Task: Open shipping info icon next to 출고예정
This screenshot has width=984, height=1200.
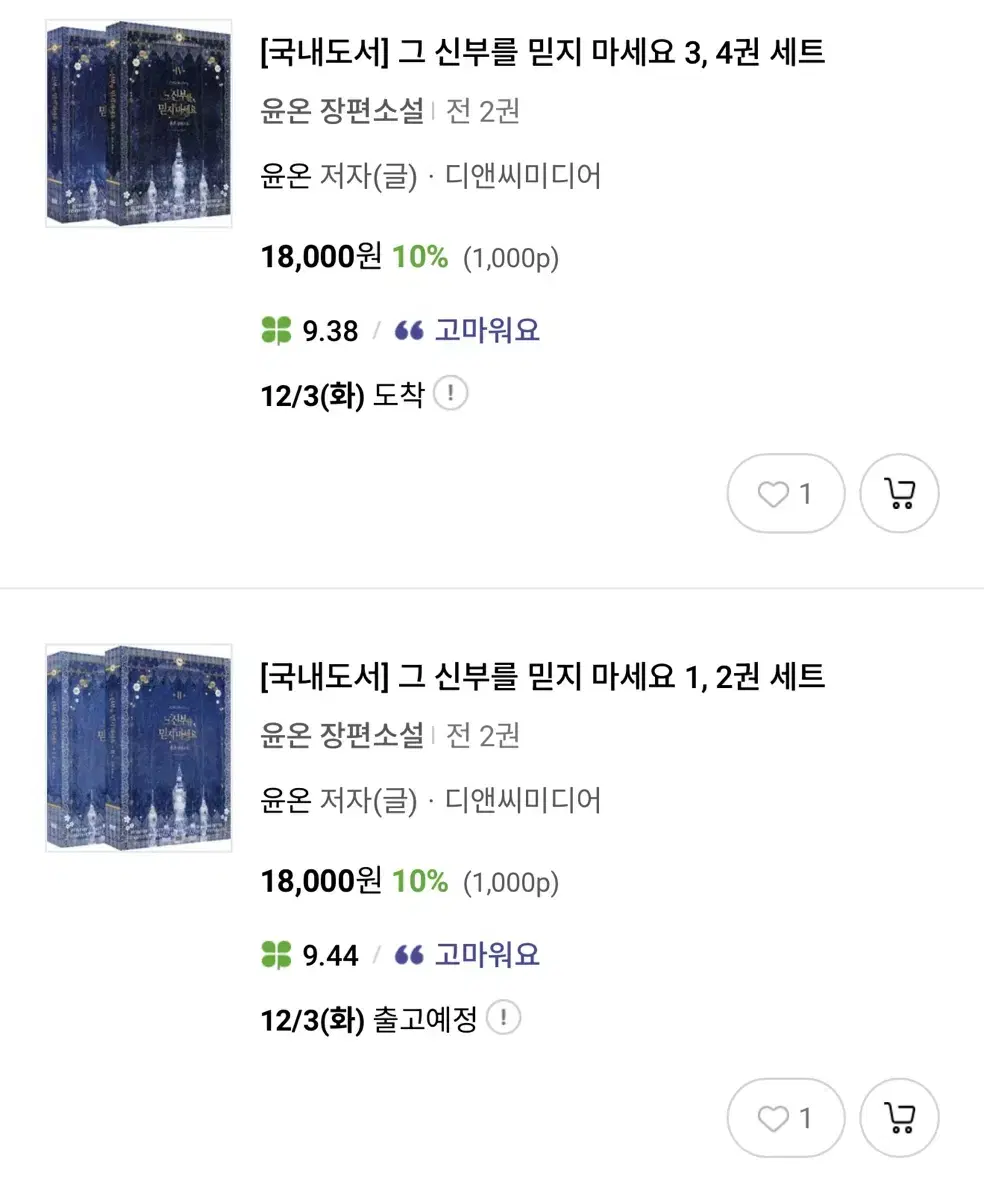Action: point(504,1018)
